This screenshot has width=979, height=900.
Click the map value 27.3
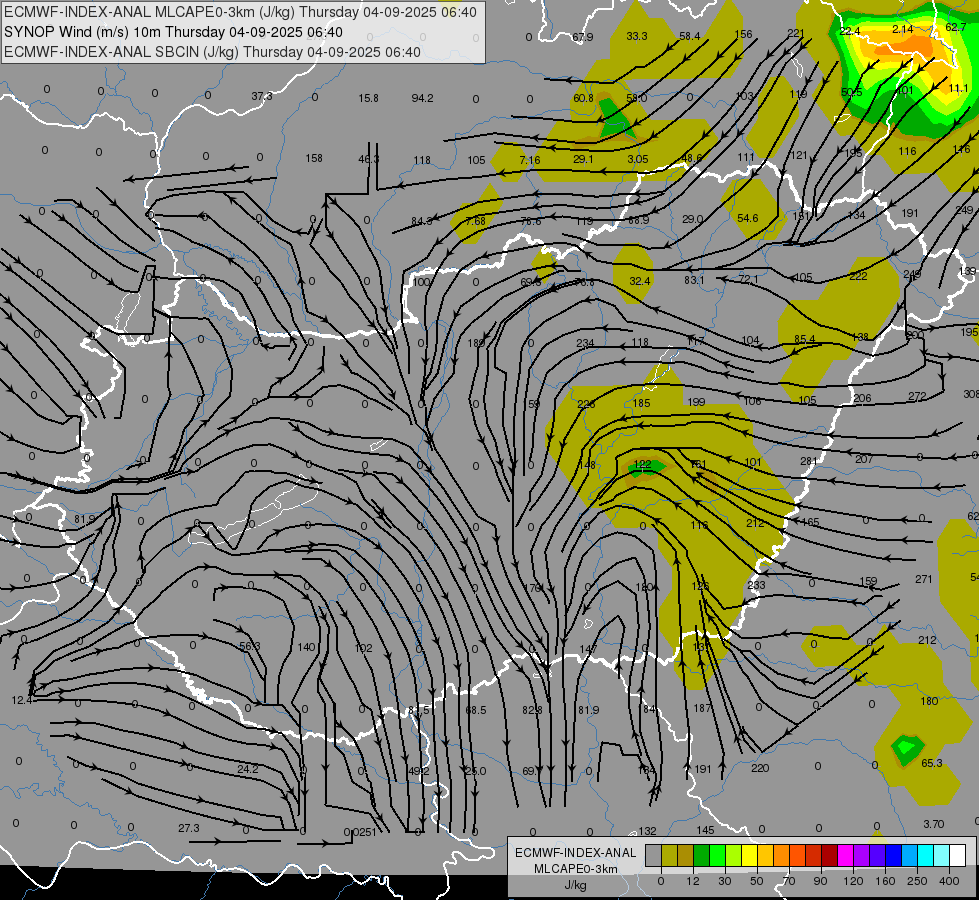[189, 828]
